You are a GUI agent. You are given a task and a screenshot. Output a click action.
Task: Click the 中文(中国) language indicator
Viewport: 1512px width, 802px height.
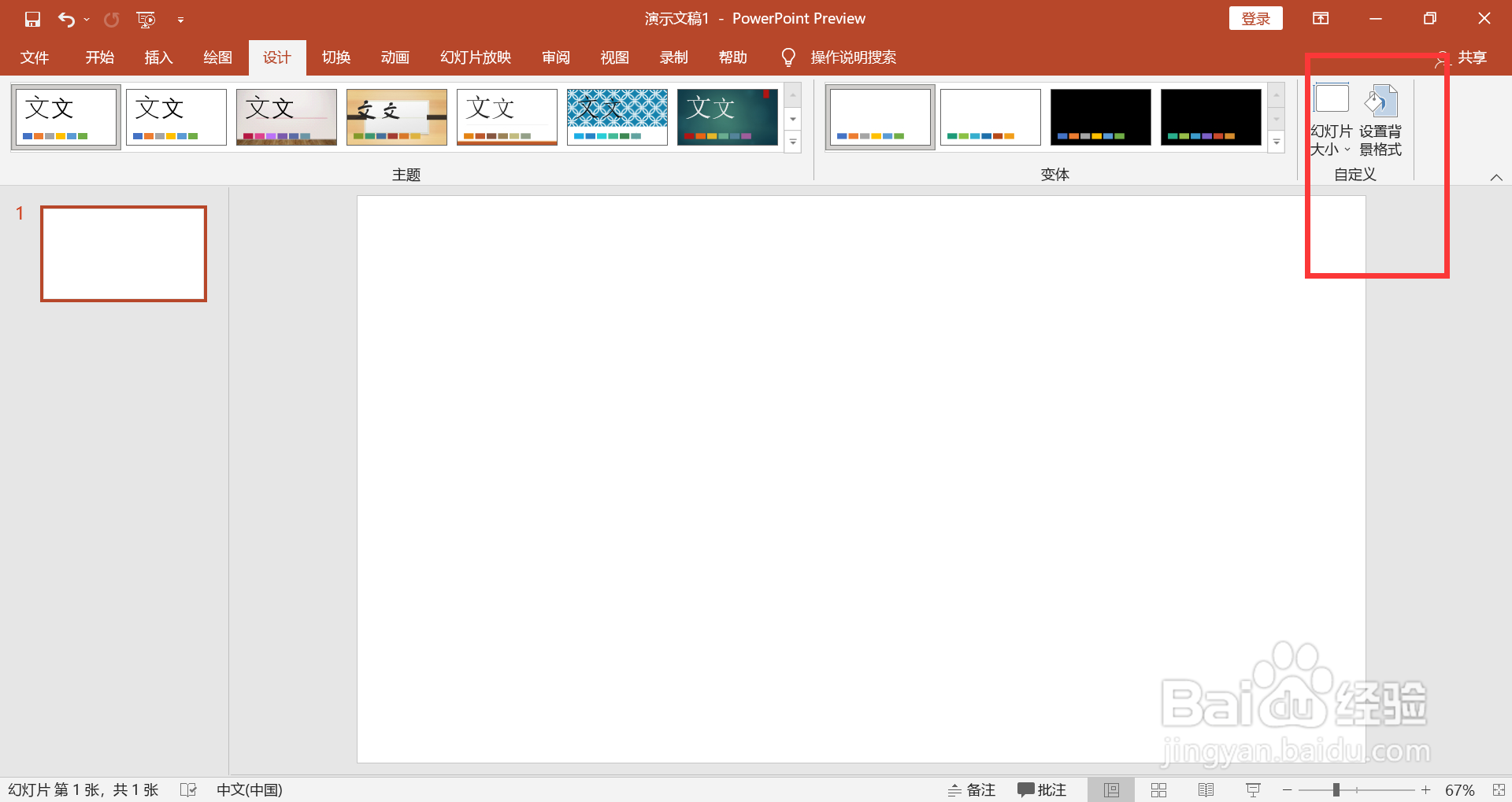pyautogui.click(x=250, y=789)
